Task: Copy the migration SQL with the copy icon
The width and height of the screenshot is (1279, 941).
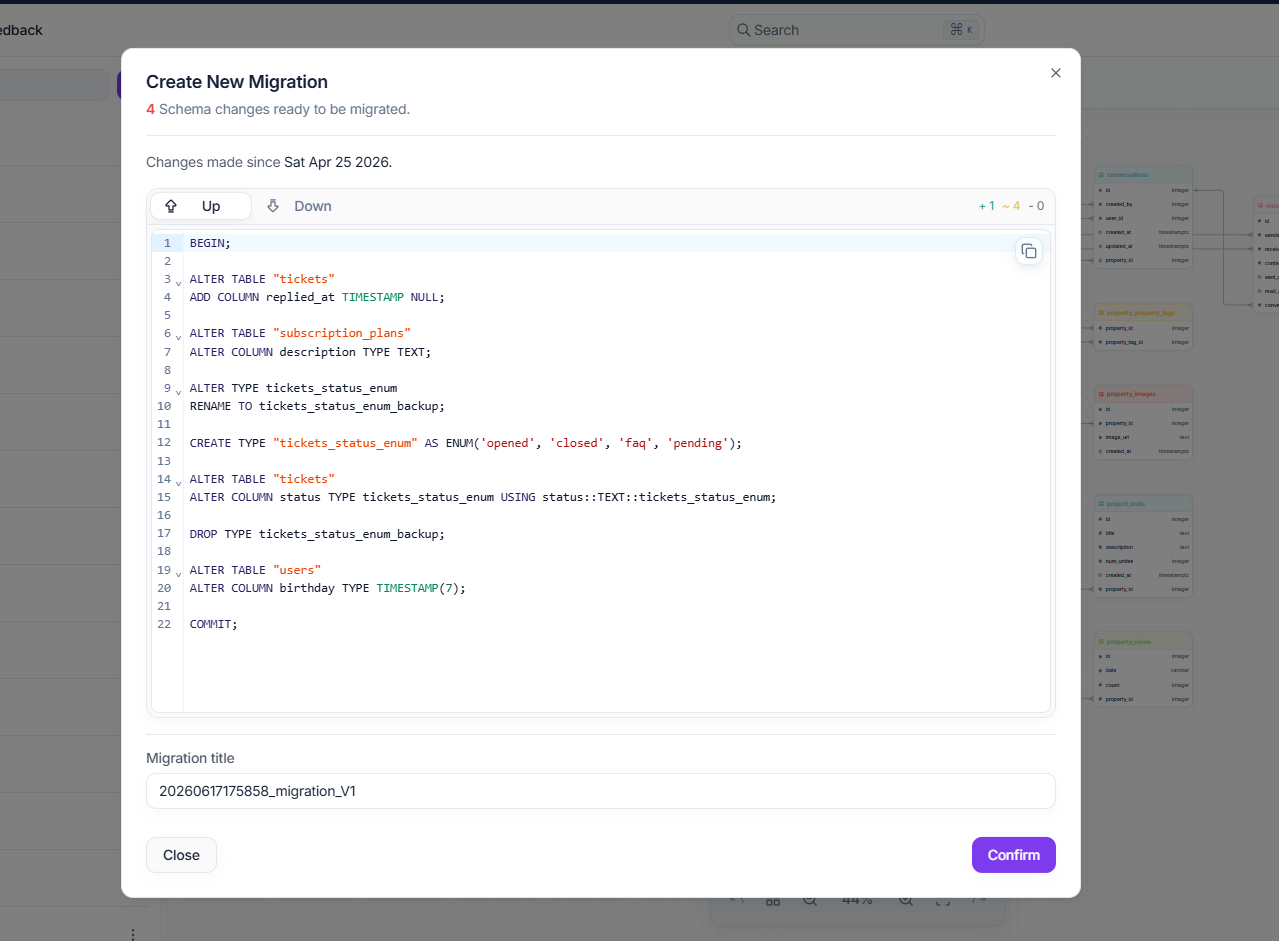Action: (1029, 251)
